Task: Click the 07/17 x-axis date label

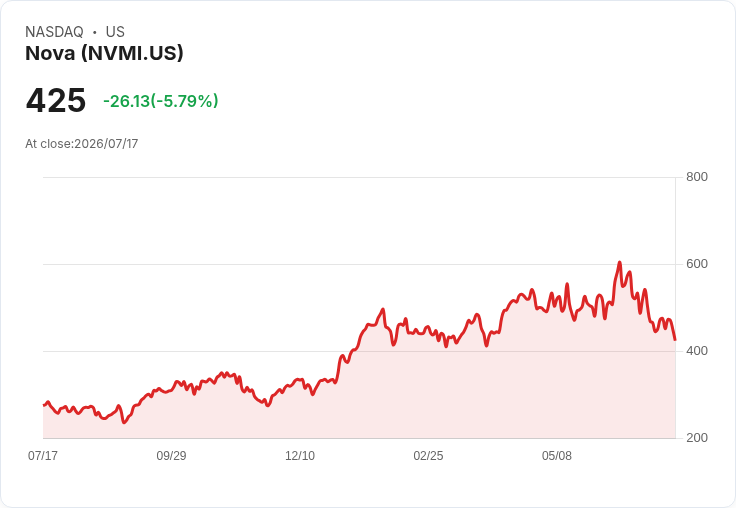Action: [43, 455]
